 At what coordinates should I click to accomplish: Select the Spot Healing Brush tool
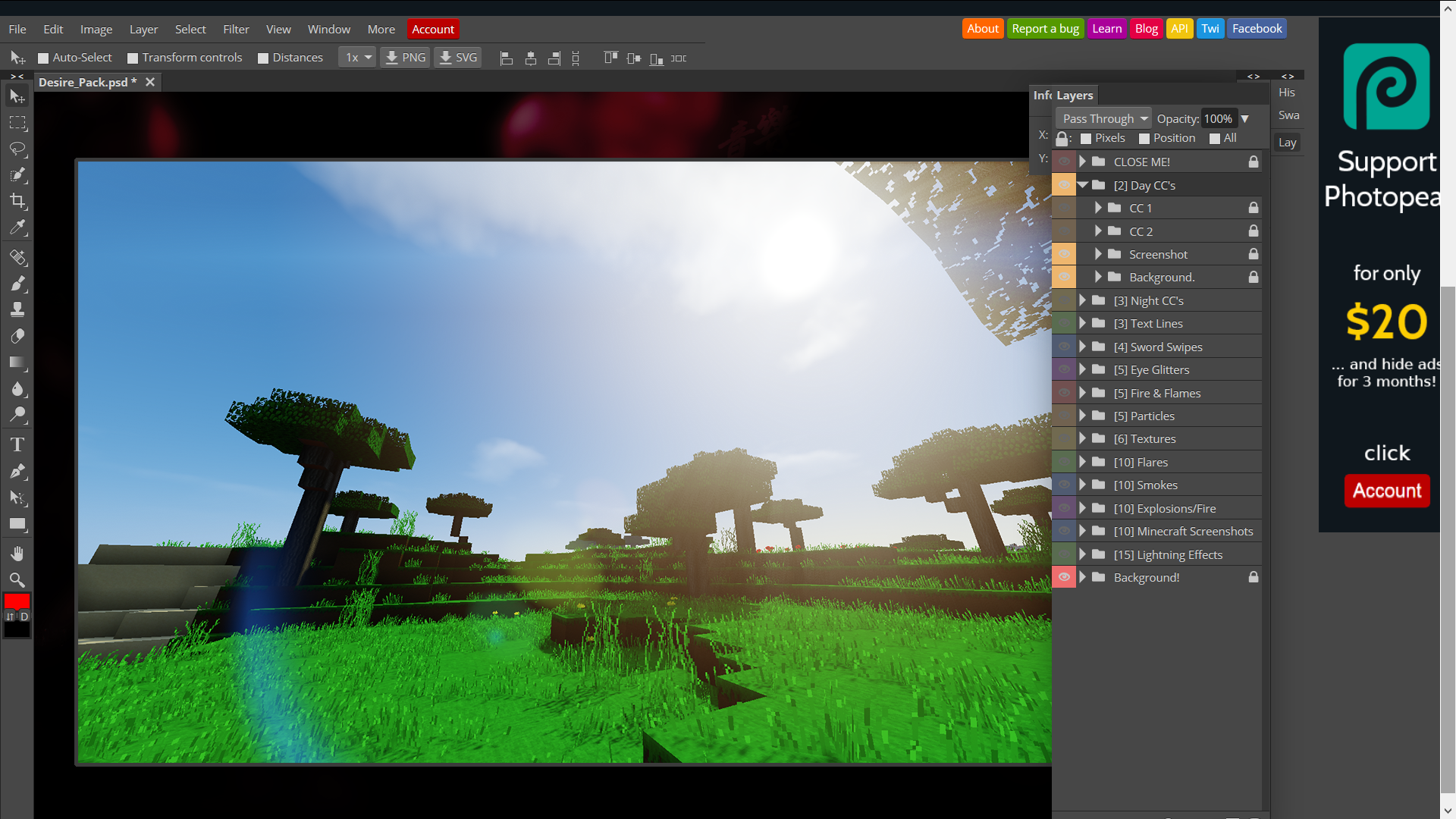click(x=17, y=258)
